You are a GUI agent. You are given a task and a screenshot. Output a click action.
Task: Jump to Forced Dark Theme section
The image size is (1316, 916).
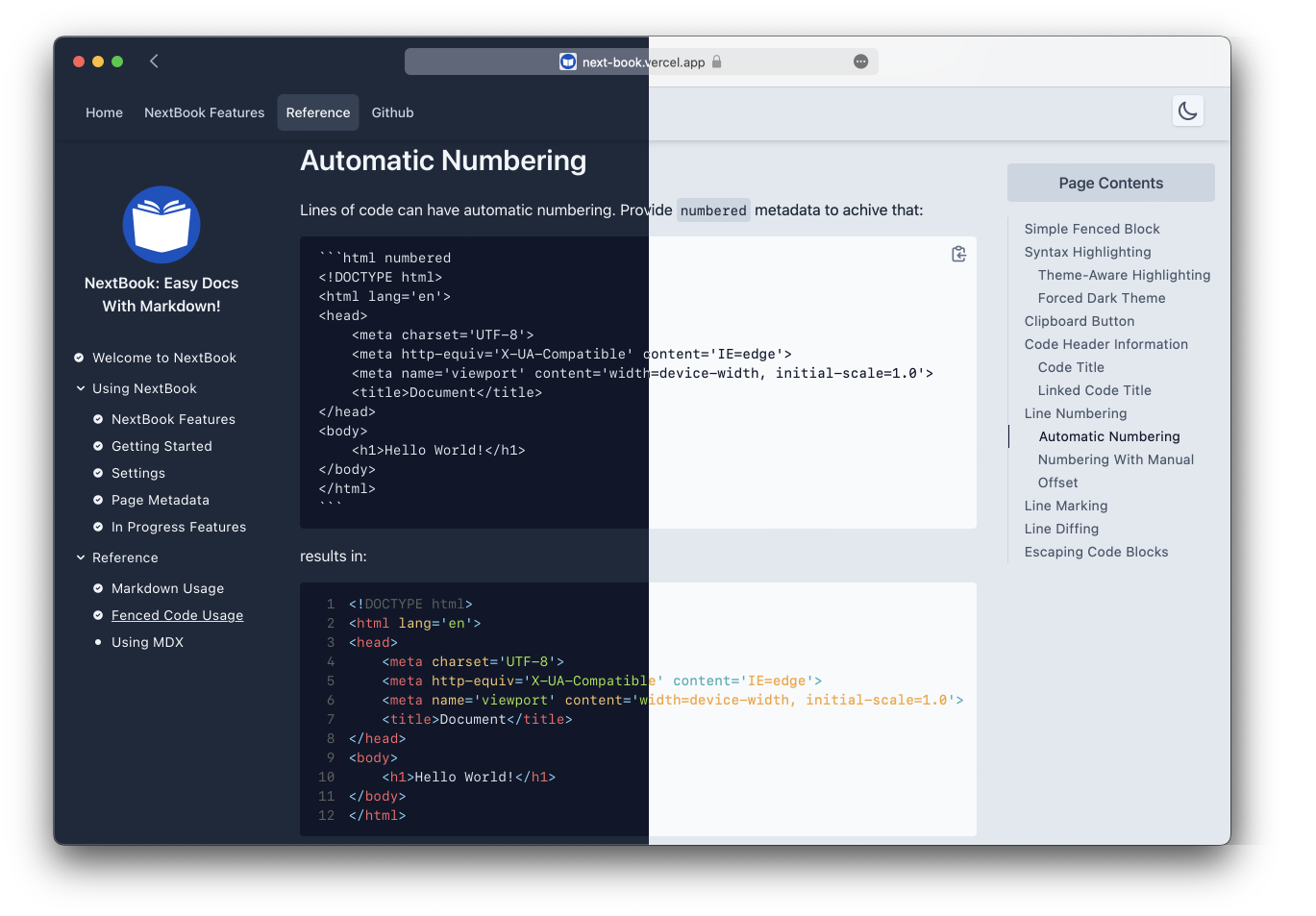1102,298
